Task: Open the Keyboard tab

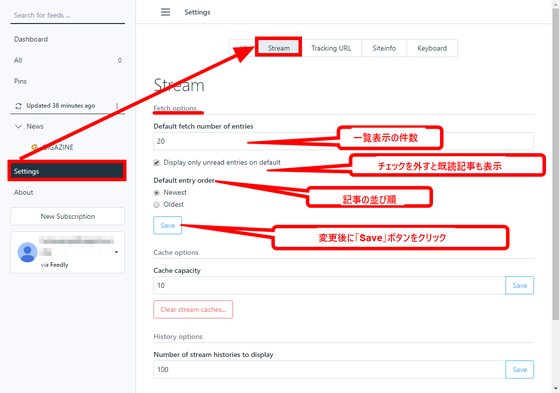Action: pos(432,48)
